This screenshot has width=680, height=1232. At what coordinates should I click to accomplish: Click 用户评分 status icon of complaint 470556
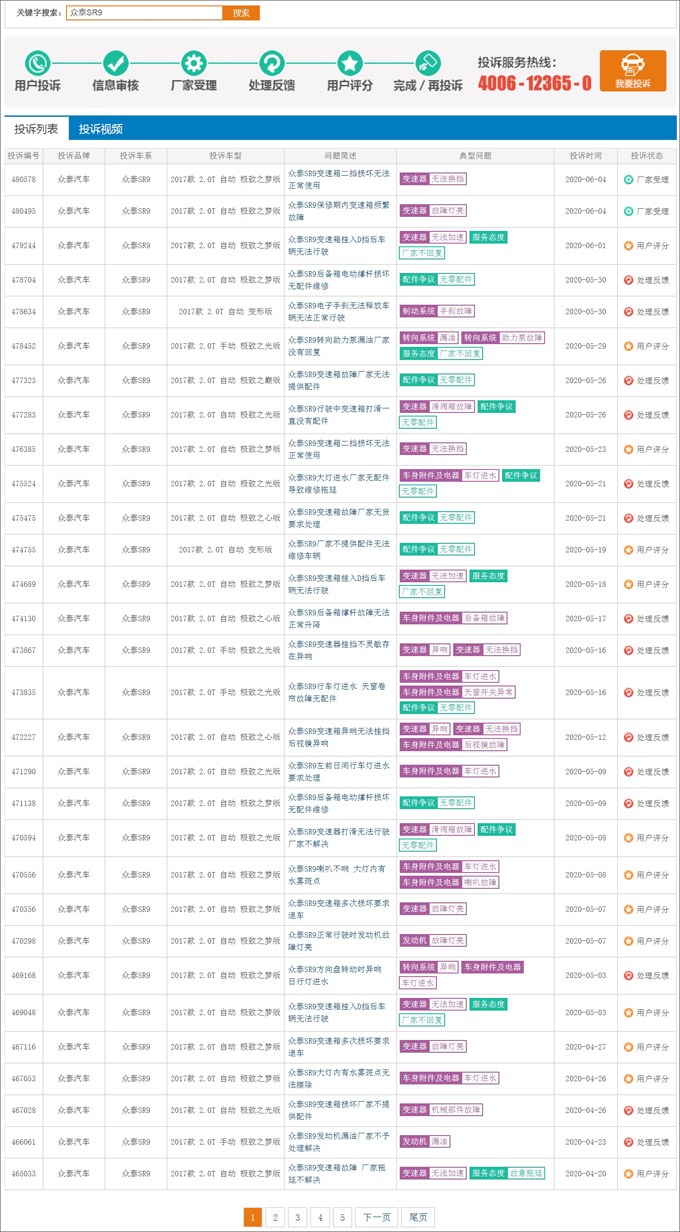coord(628,875)
